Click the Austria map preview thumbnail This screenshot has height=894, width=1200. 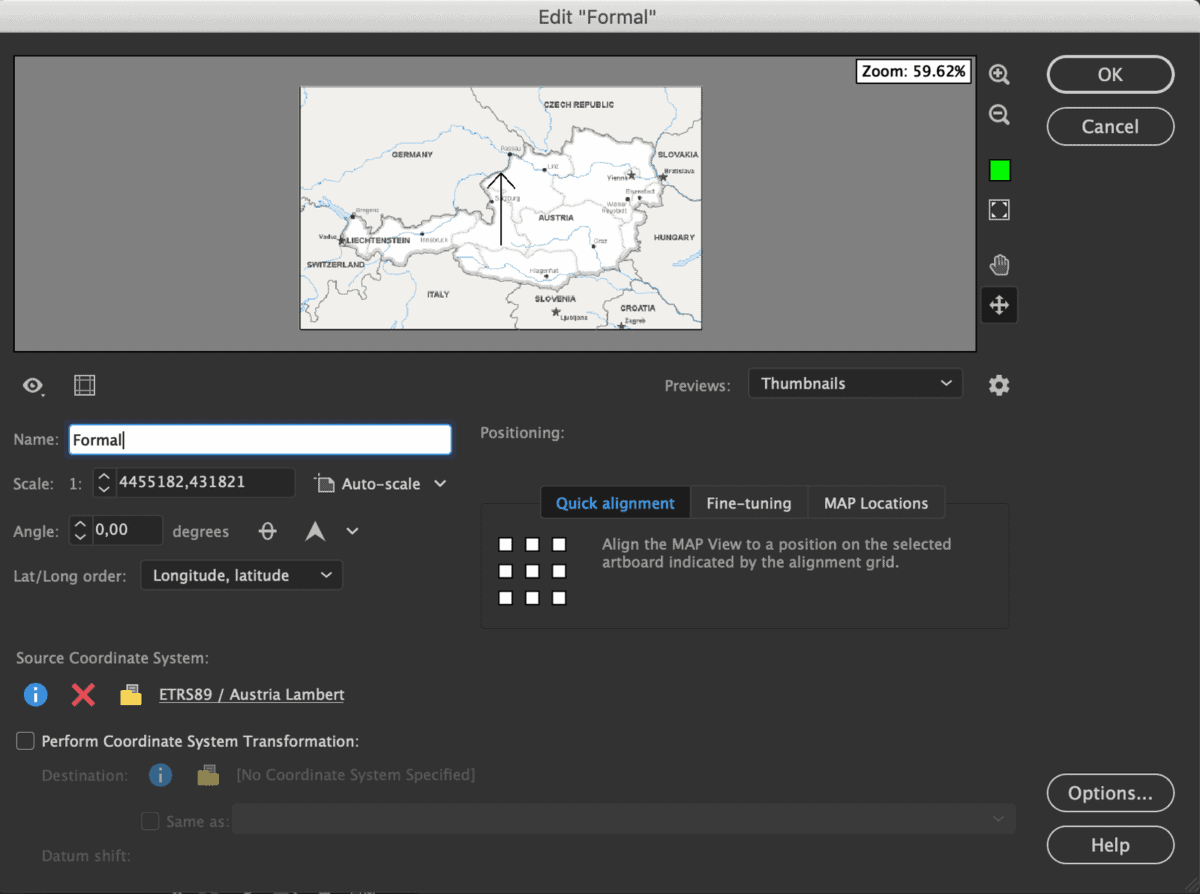(501, 208)
